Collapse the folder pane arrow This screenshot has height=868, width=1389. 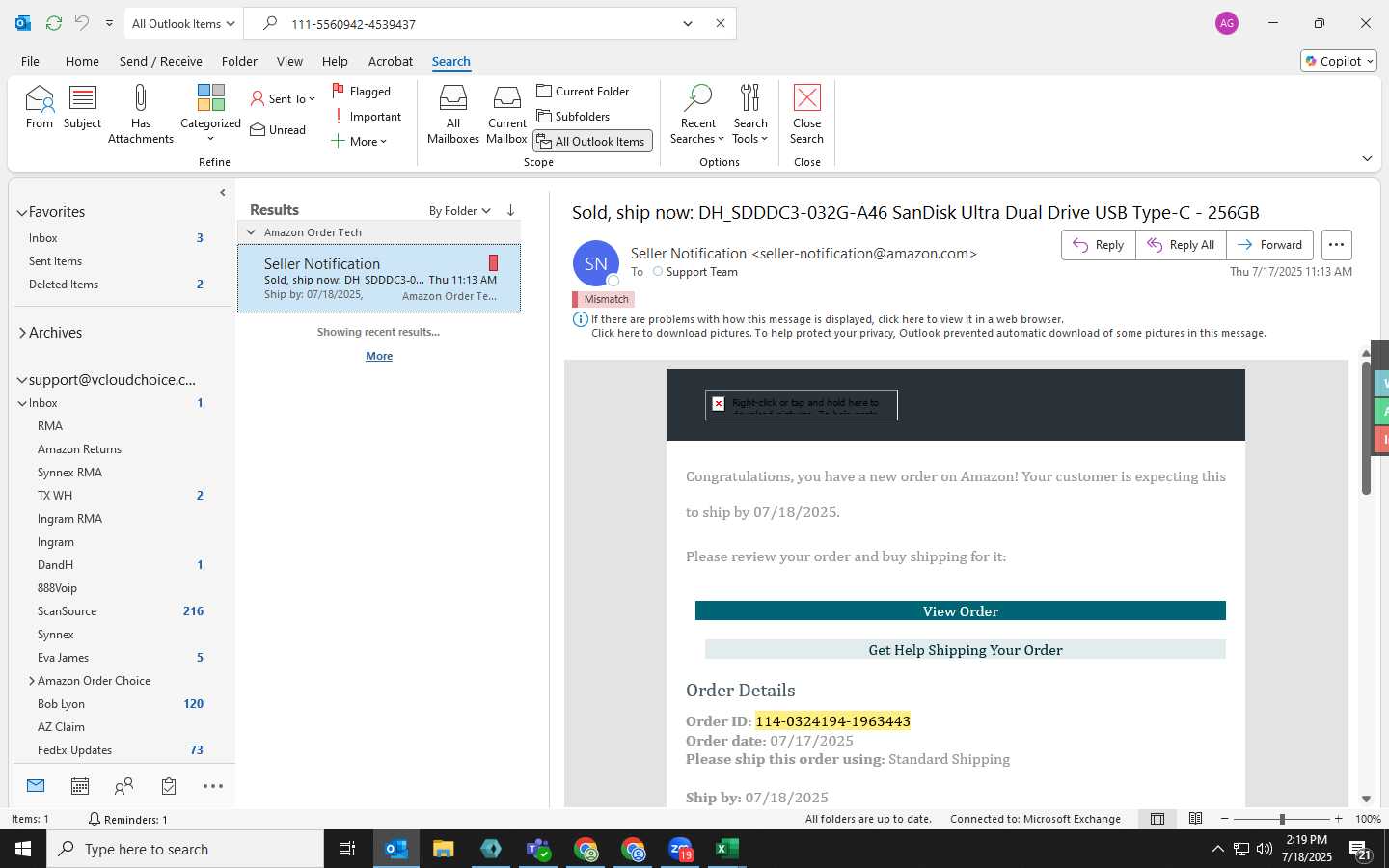223,192
